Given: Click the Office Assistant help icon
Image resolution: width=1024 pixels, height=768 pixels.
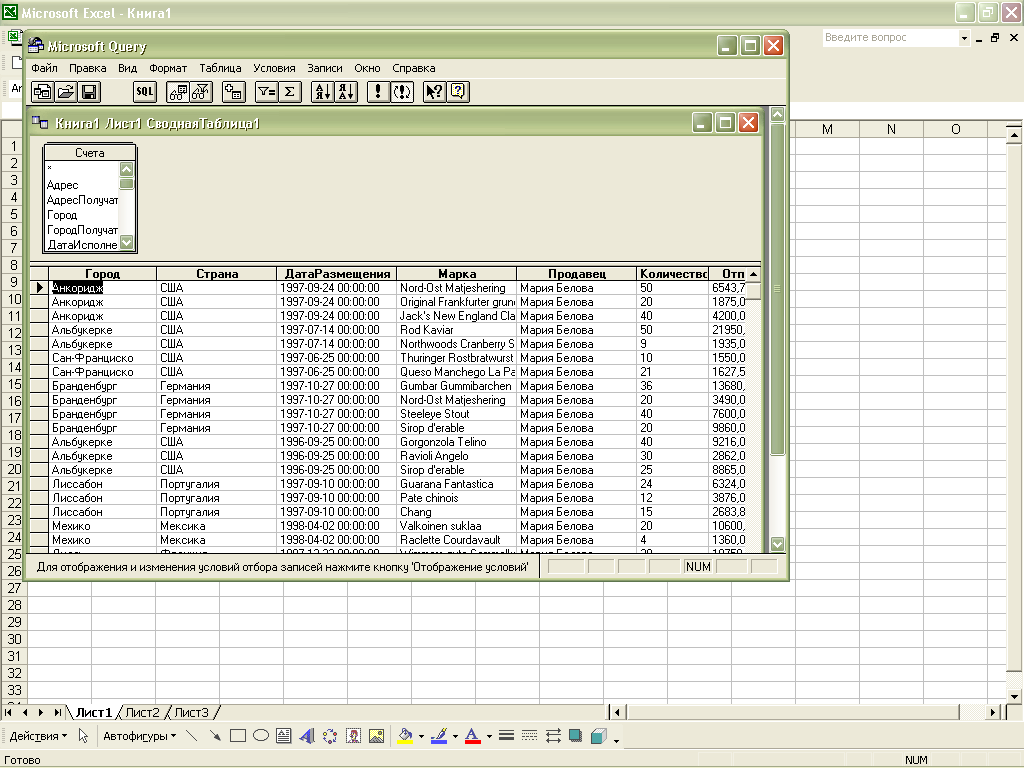Looking at the screenshot, I should coord(458,92).
